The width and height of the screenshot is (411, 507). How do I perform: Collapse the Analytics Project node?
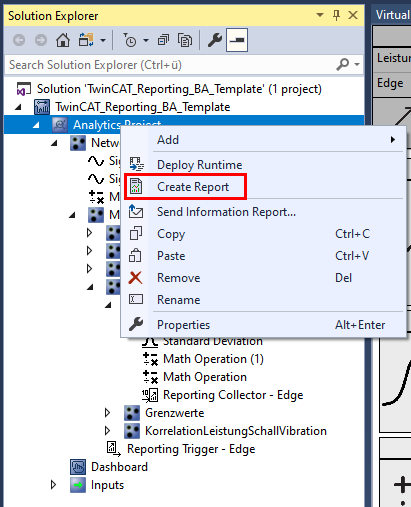tap(36, 125)
